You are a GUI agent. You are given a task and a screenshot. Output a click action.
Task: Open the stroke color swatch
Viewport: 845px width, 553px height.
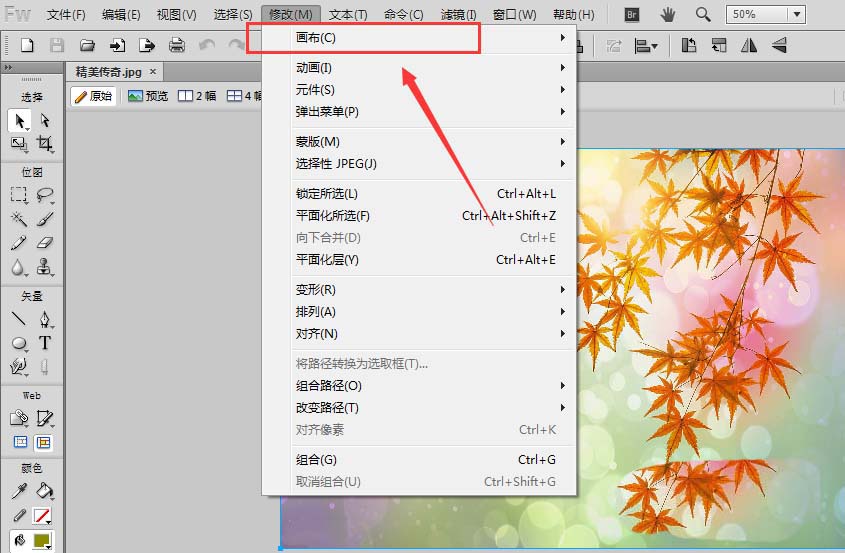point(42,516)
